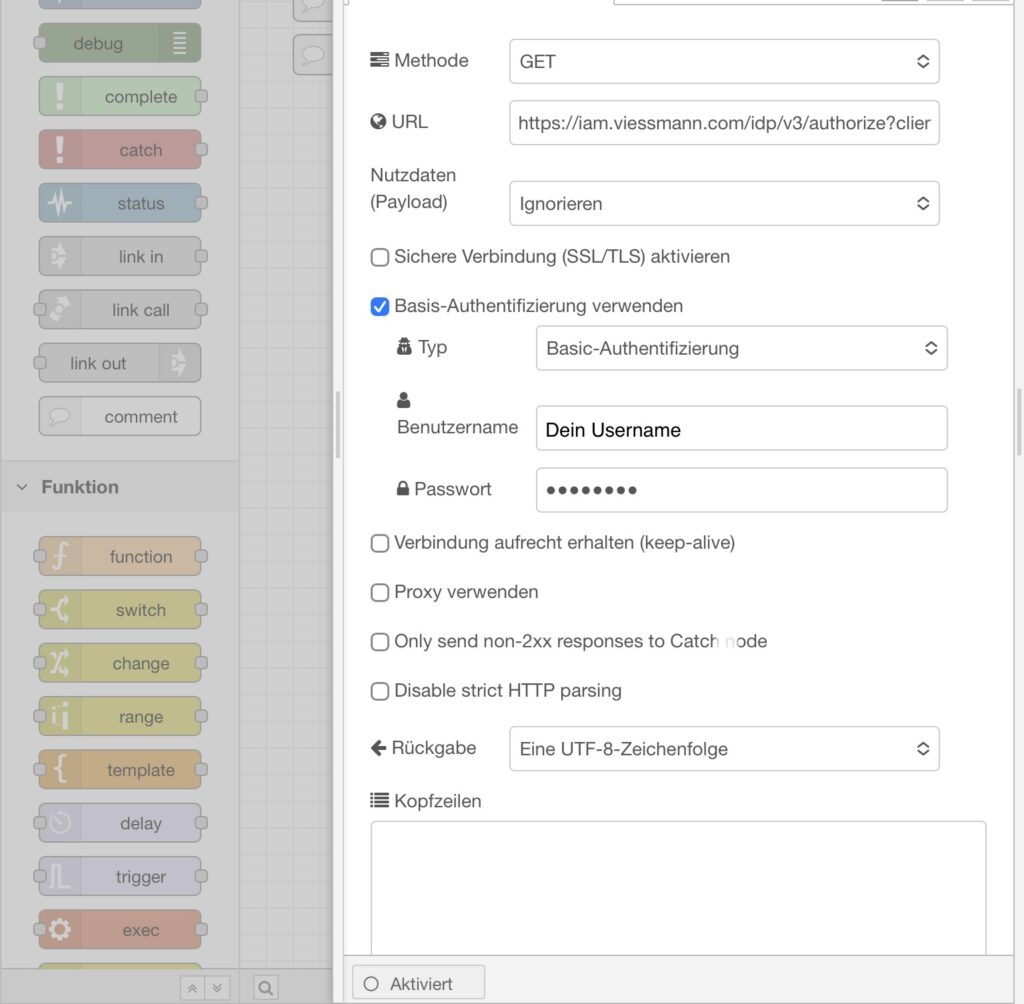Click the Aktiviert status button
This screenshot has width=1024, height=1004.
point(418,982)
